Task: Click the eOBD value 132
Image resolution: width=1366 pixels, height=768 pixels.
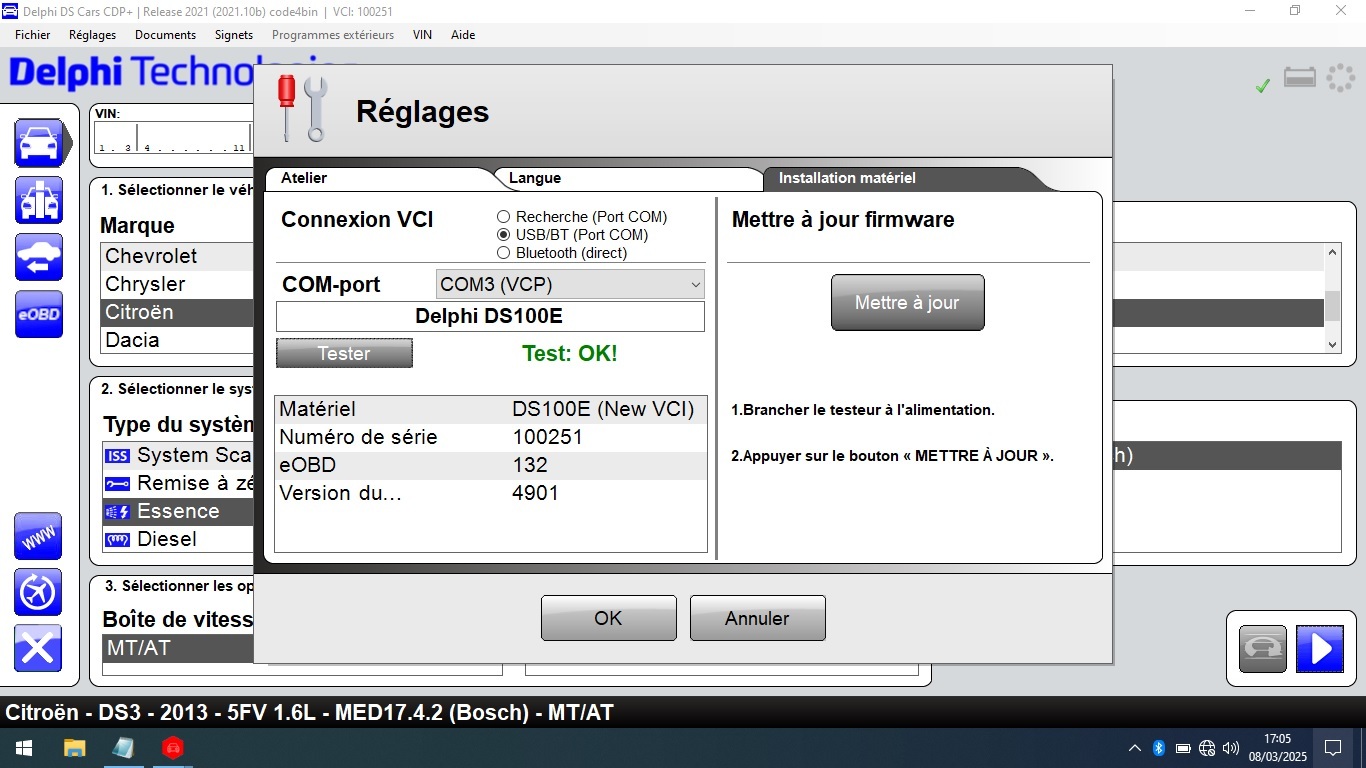Action: 530,465
